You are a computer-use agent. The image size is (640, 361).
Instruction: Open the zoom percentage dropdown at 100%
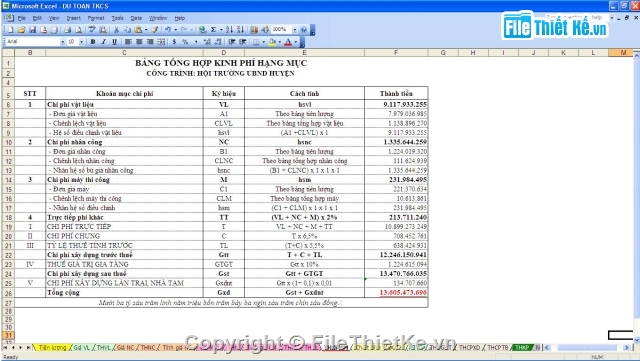coord(294,30)
